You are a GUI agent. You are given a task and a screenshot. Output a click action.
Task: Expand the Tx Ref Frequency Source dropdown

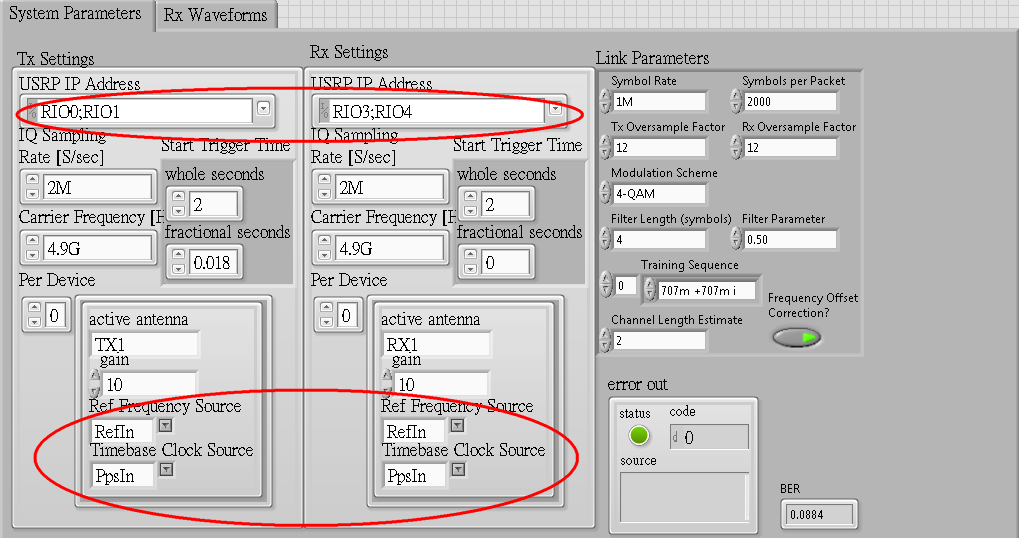point(166,426)
